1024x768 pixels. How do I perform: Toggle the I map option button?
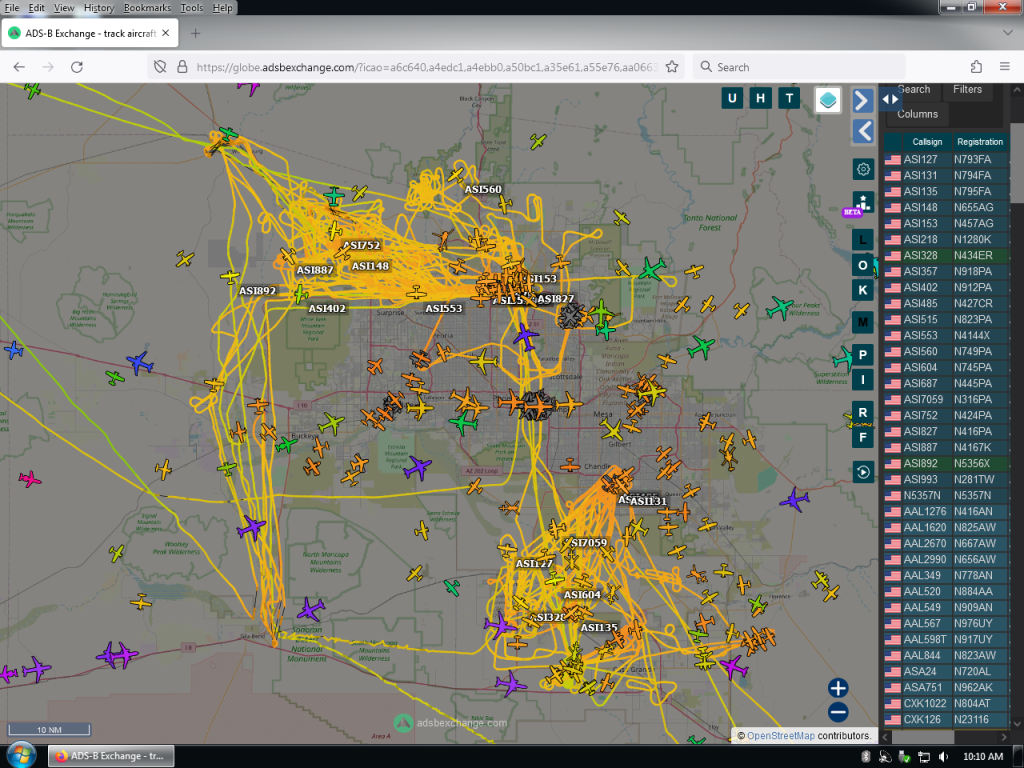coord(863,379)
